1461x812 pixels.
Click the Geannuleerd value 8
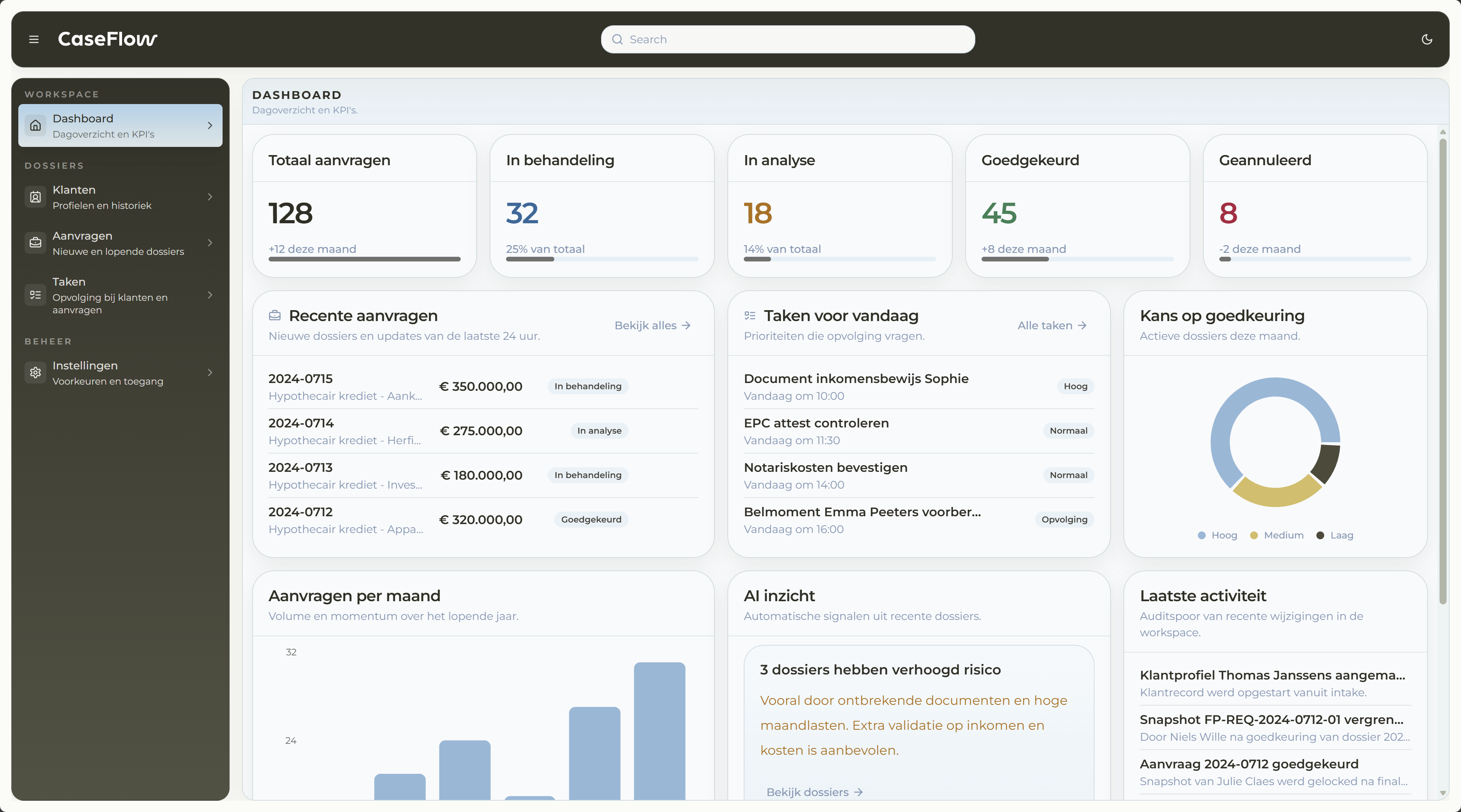click(1228, 213)
